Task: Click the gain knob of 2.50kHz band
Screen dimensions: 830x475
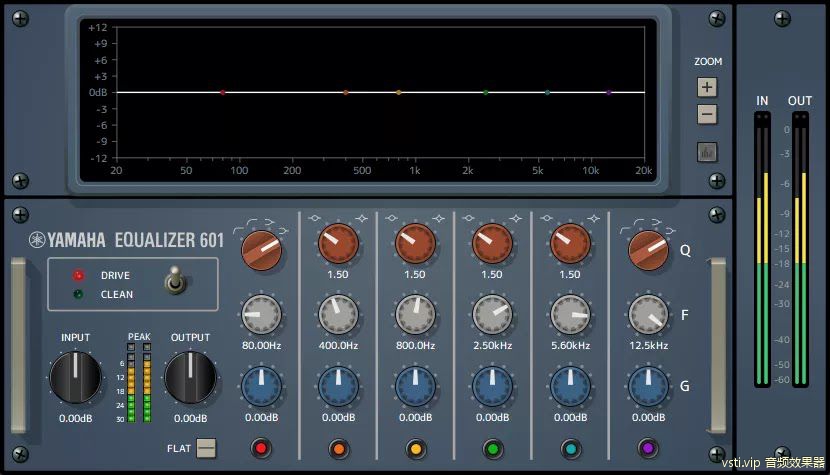Action: (492, 386)
